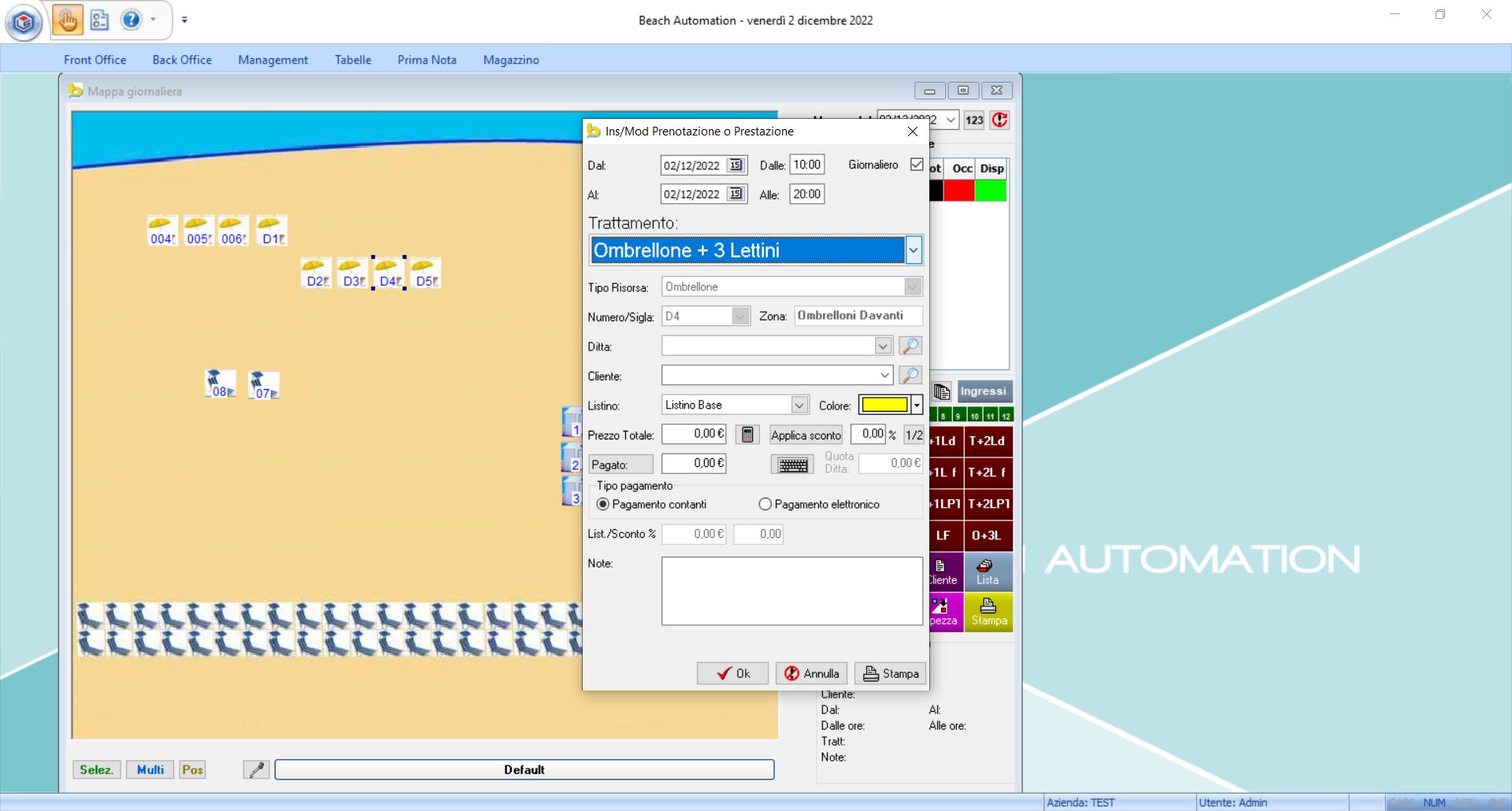
Task: Expand the quick access toolbar customize arrow
Action: (x=184, y=20)
